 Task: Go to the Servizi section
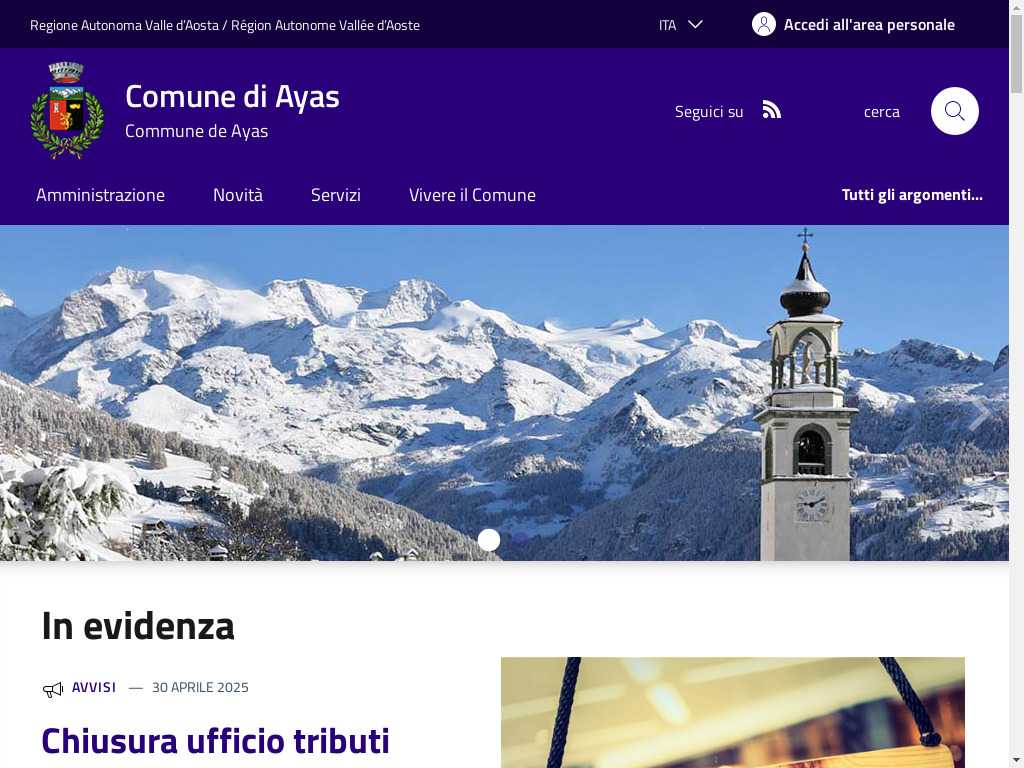[336, 195]
